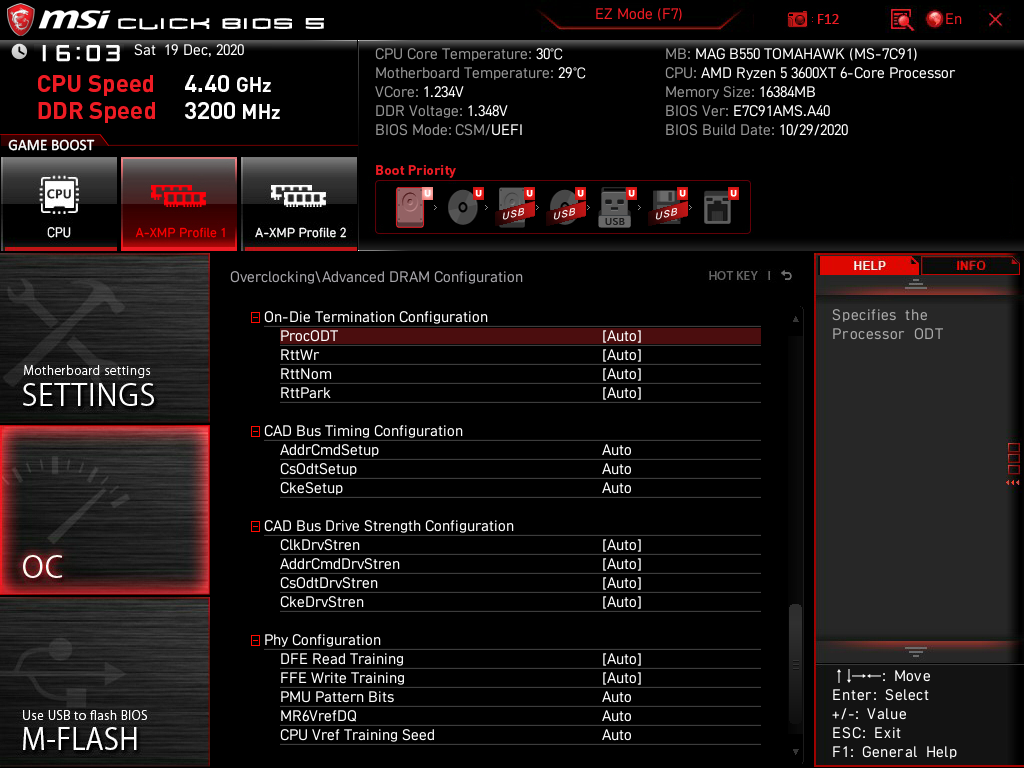The width and height of the screenshot is (1024, 768).
Task: Select the first hard disk boot device icon
Action: (413, 207)
